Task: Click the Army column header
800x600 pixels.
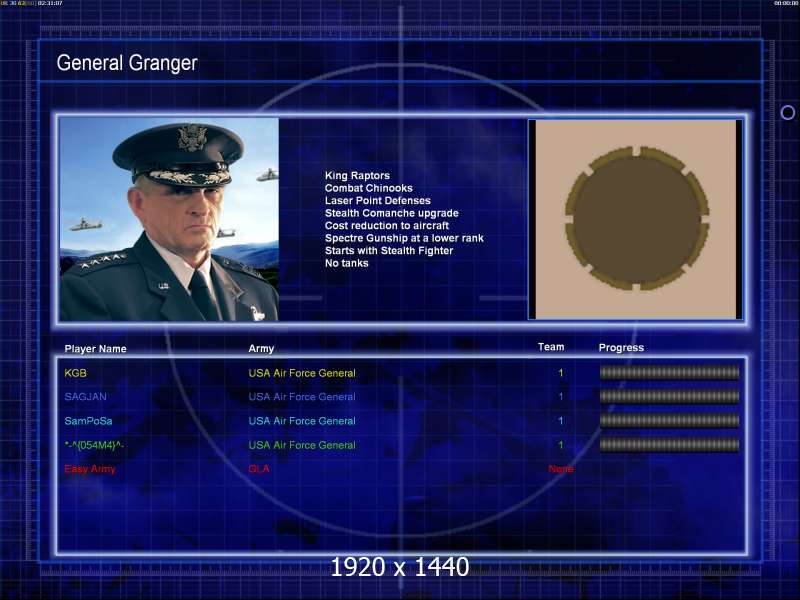Action: click(x=261, y=349)
